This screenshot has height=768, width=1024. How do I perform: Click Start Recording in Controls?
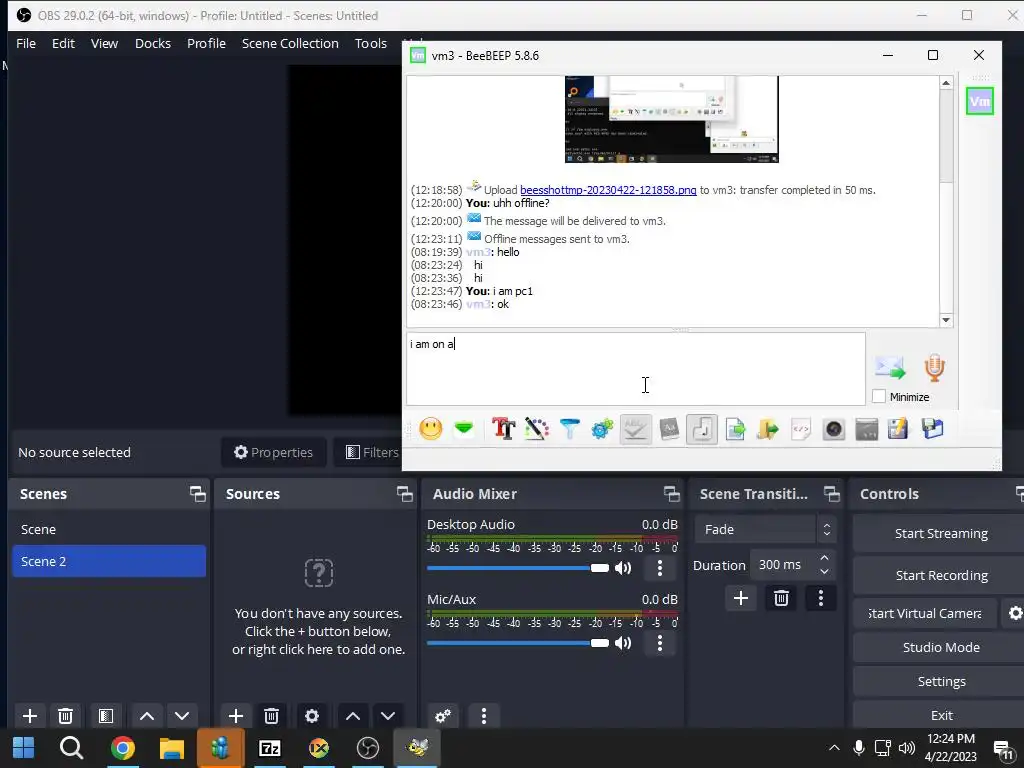click(x=940, y=575)
